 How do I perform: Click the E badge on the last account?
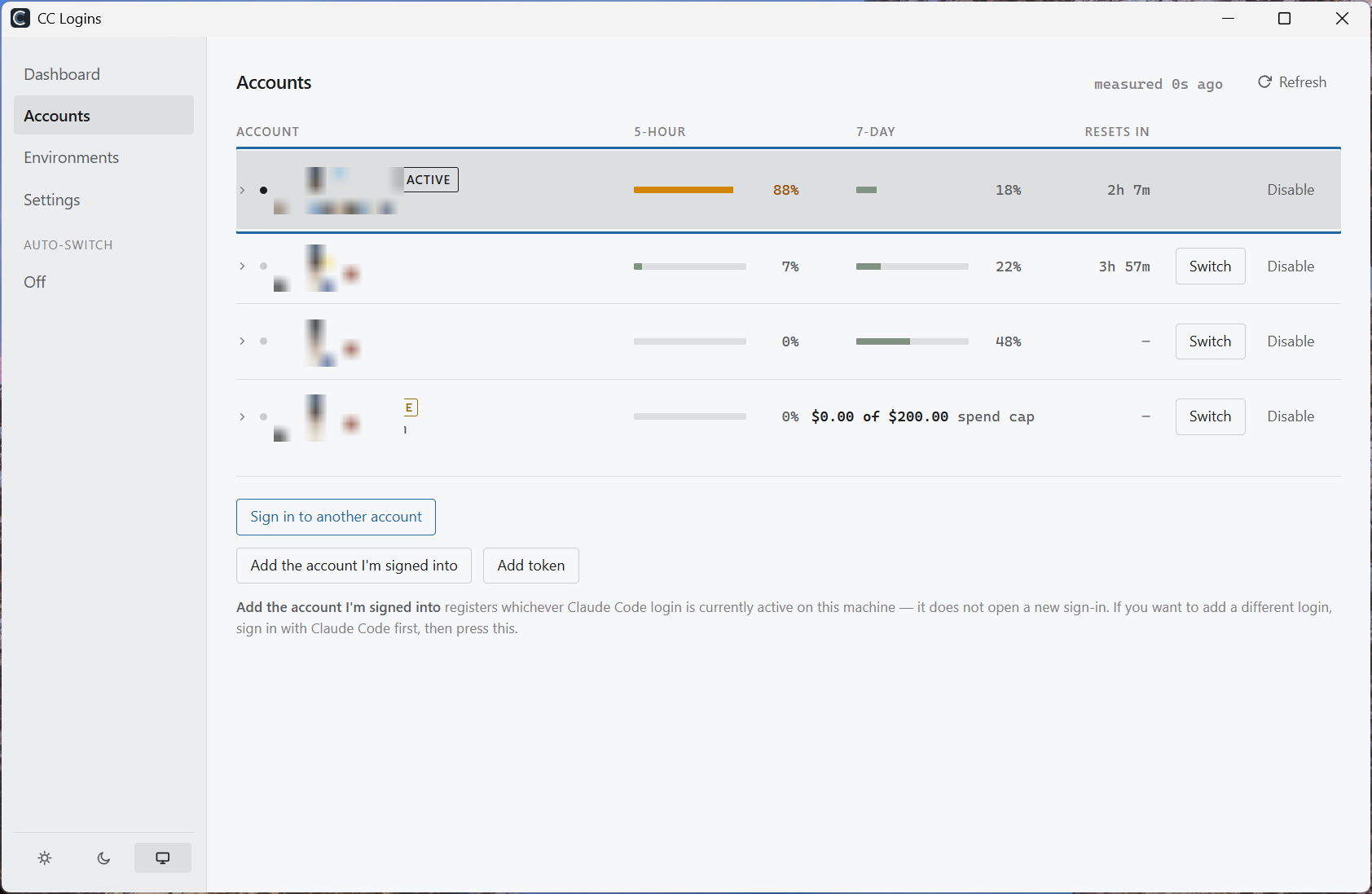(411, 407)
